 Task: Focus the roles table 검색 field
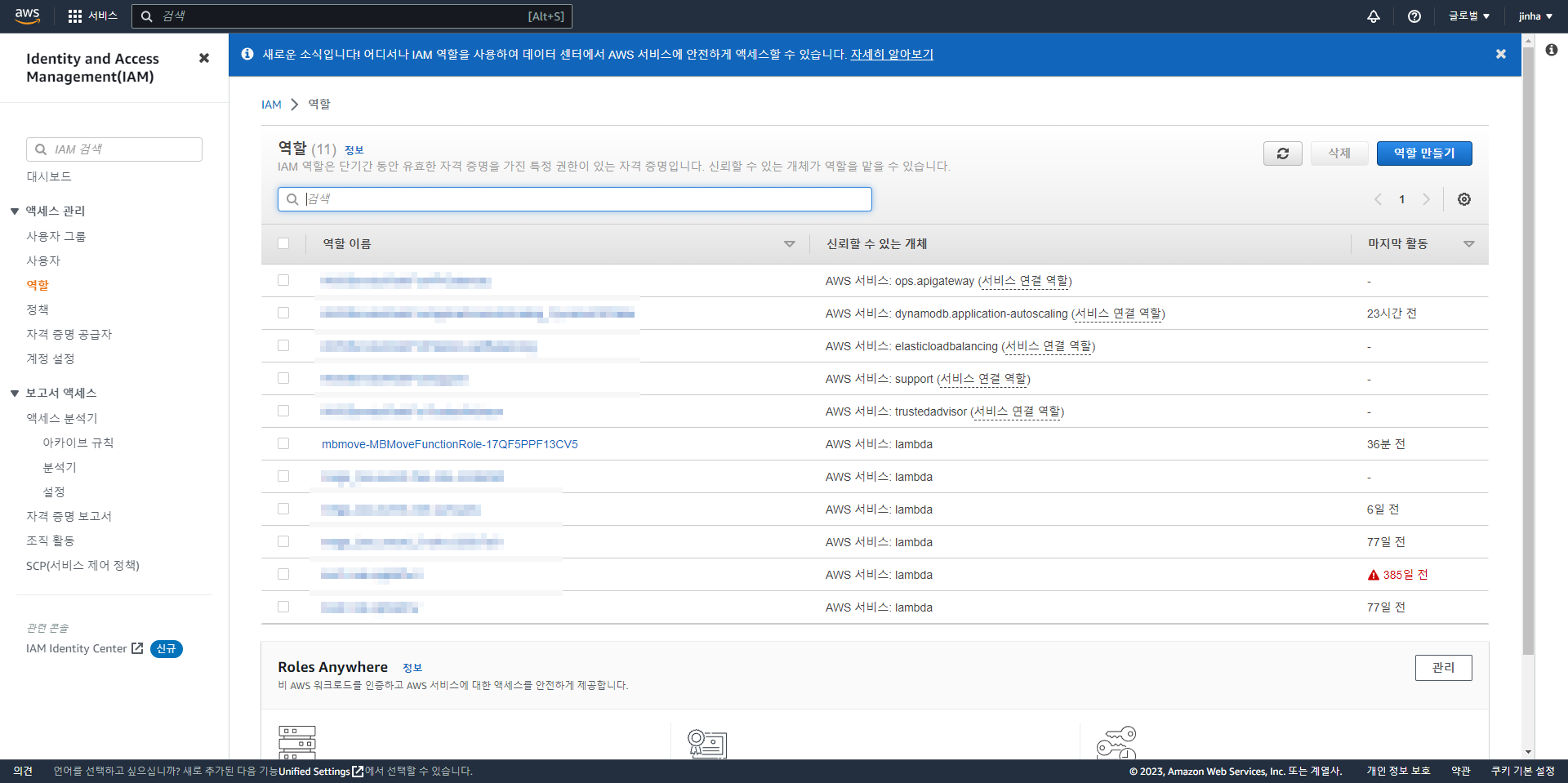[575, 199]
